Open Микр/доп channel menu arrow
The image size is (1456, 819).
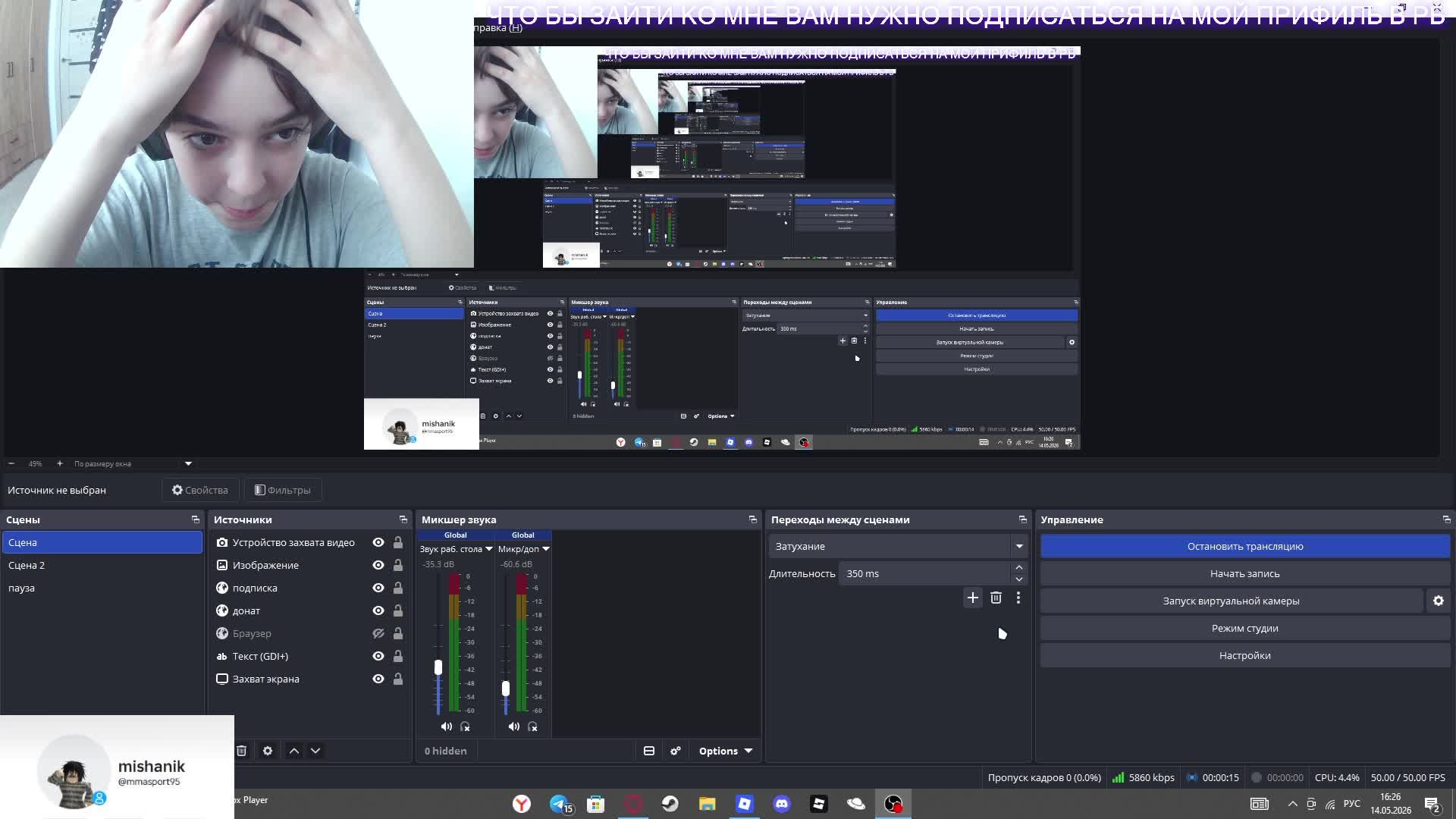coord(545,549)
